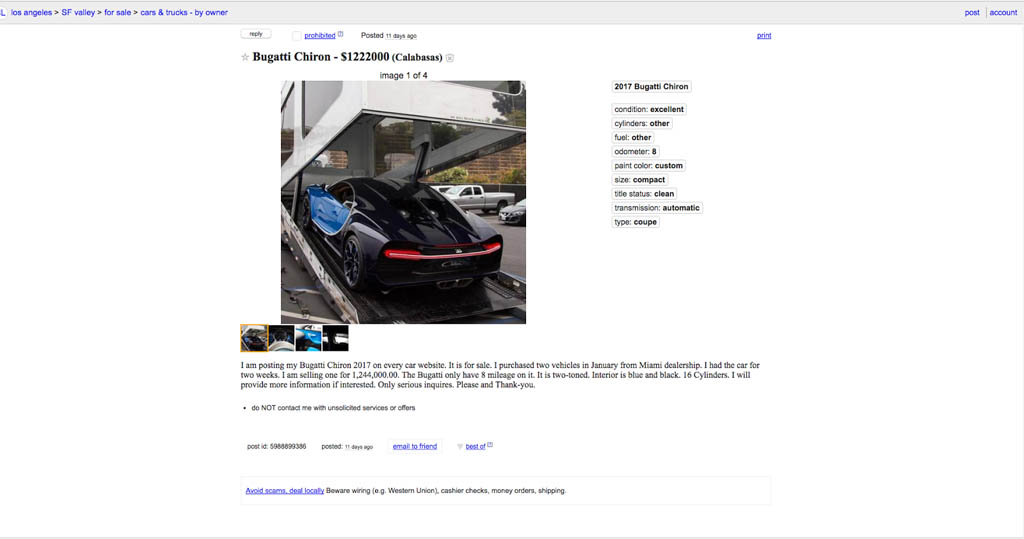
Task: Favorite the listing with the star icon
Action: [x=246, y=57]
